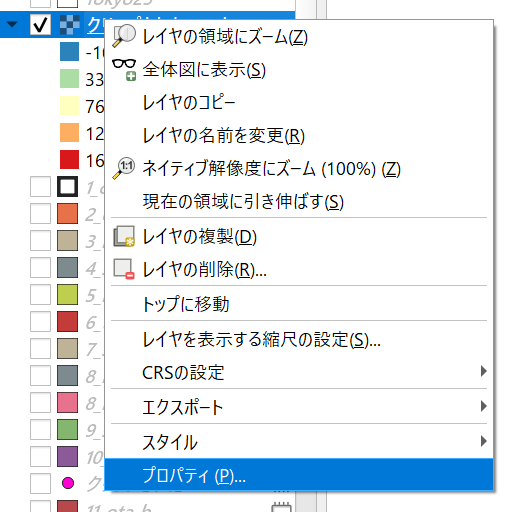Collapse the selected raster layer legend
518x512 pixels.
pos(12,24)
